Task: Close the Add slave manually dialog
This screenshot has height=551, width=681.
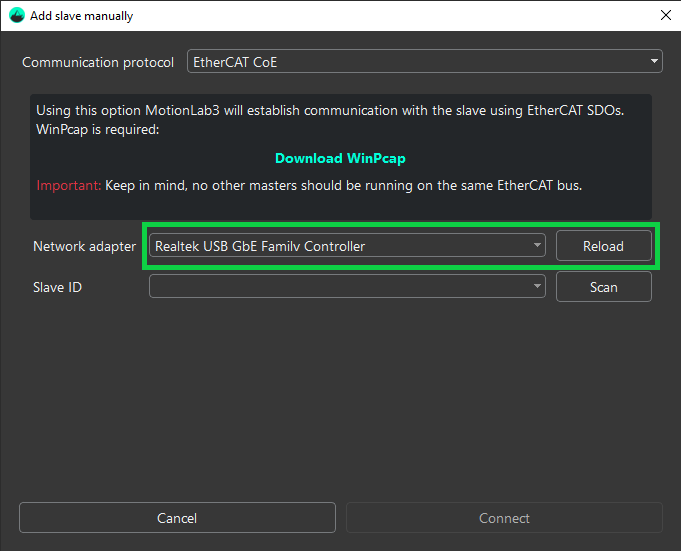Action: [x=665, y=16]
